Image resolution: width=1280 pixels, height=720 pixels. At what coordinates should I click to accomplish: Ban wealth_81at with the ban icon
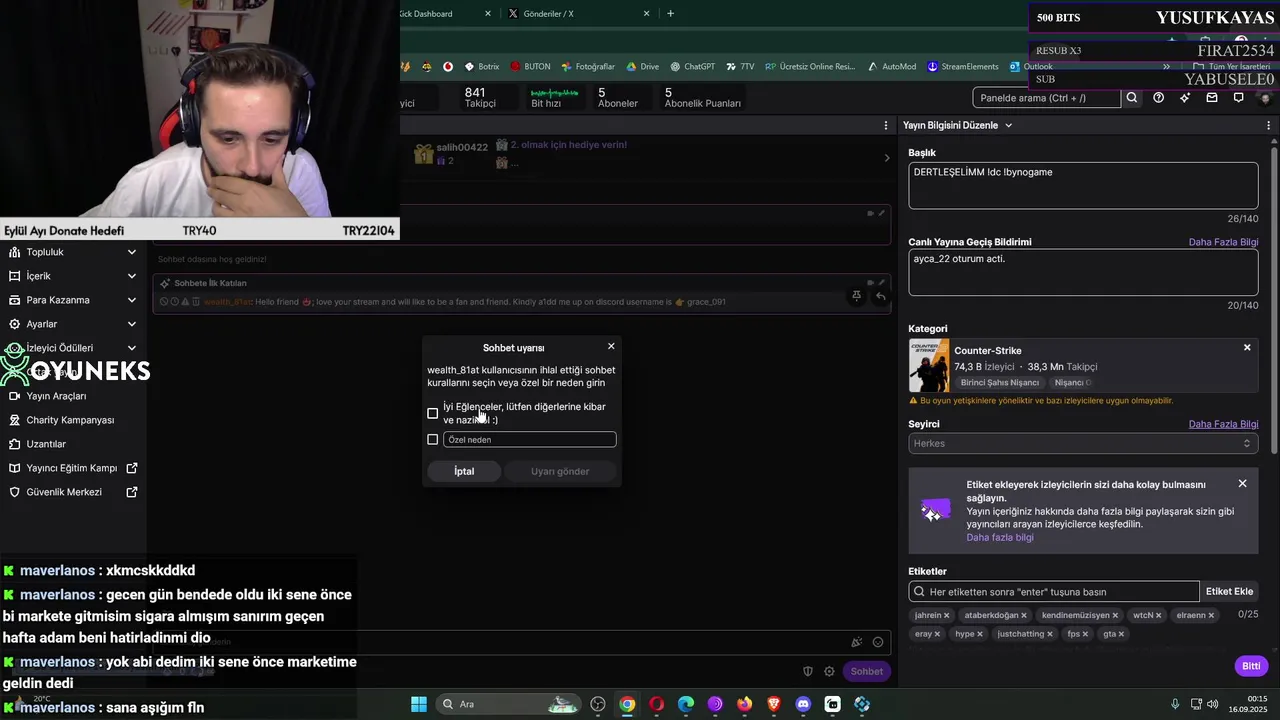(164, 302)
